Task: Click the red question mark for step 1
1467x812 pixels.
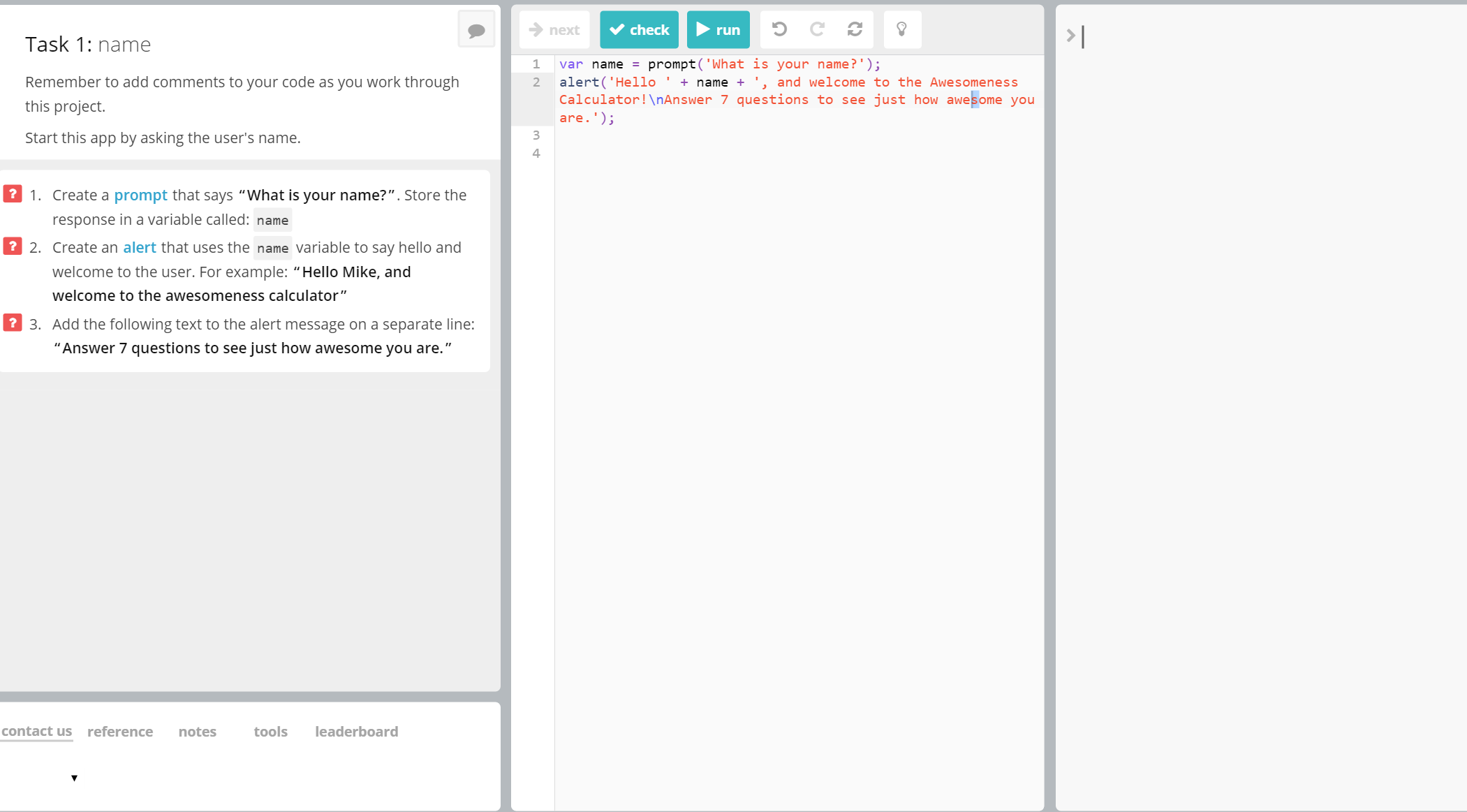Action: [13, 193]
